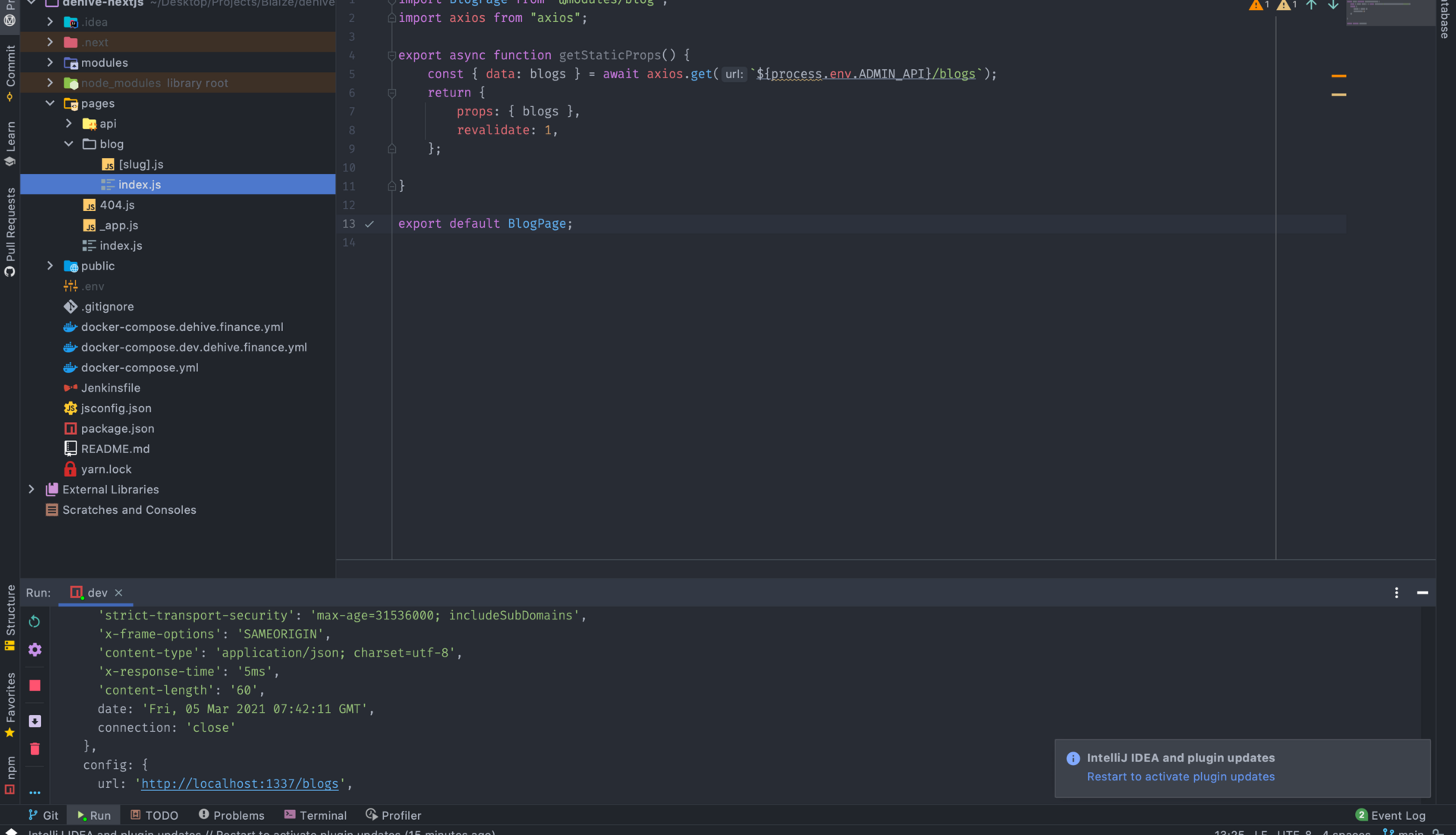Close the dev run tab
This screenshot has height=835, width=1456.
coord(118,593)
